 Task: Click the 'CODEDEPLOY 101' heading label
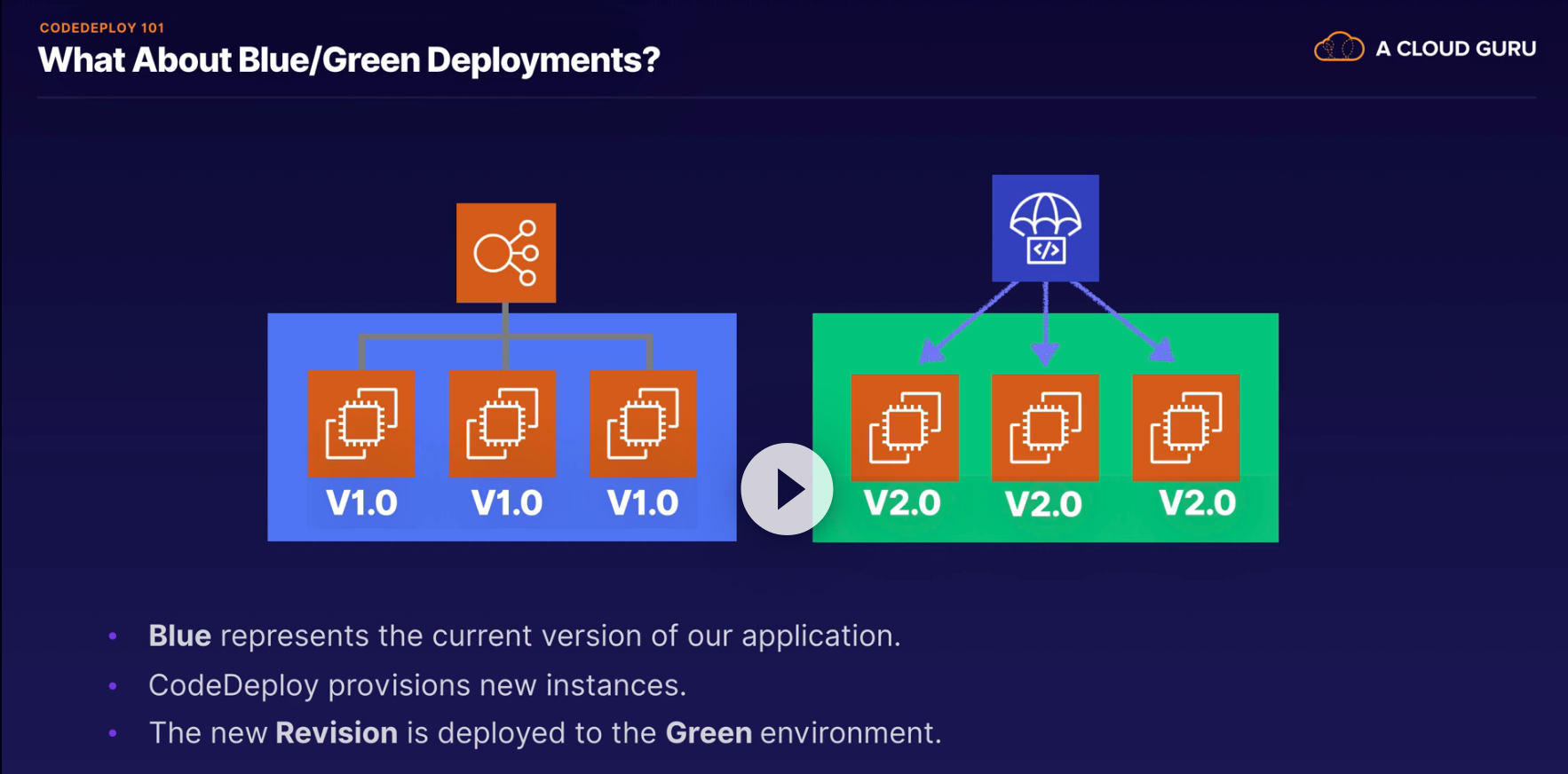click(x=102, y=28)
